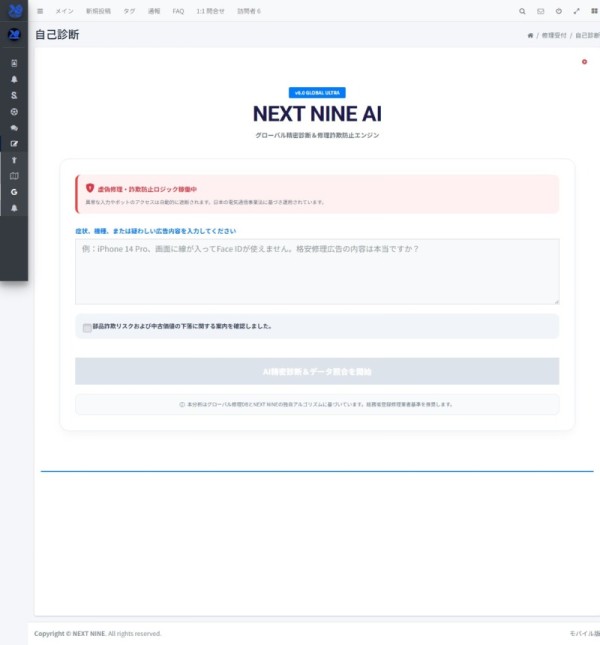The width and height of the screenshot is (600, 645).
Task: Click the home icon in breadcrumb
Action: [x=530, y=35]
